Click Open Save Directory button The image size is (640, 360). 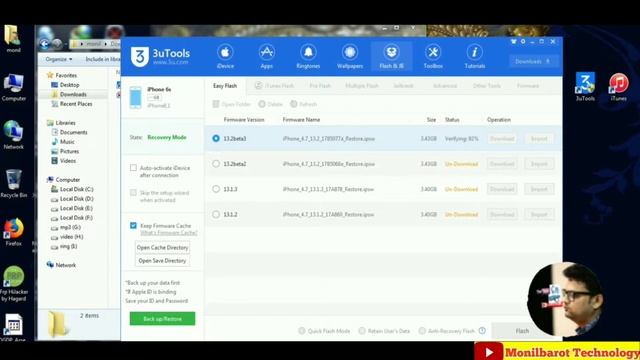(x=162, y=260)
